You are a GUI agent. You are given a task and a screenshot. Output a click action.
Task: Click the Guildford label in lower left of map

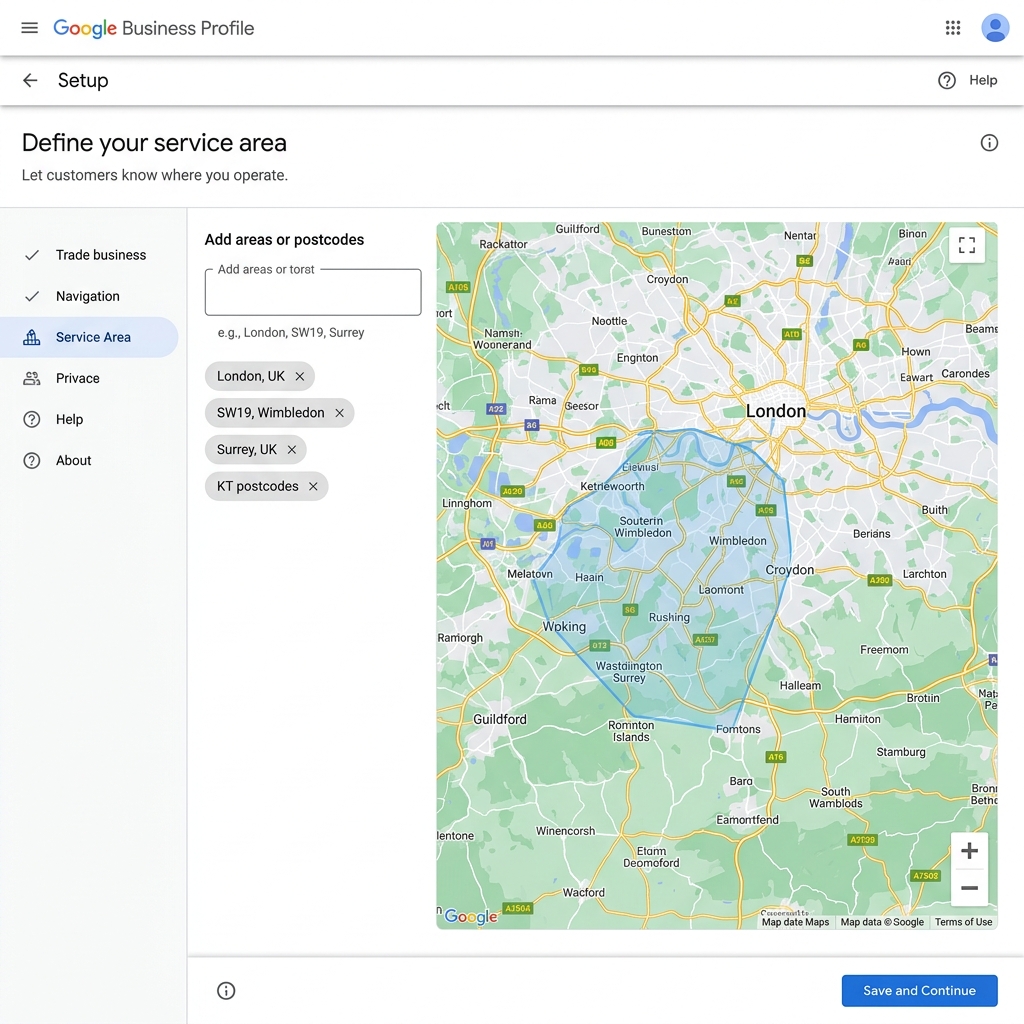[500, 719]
